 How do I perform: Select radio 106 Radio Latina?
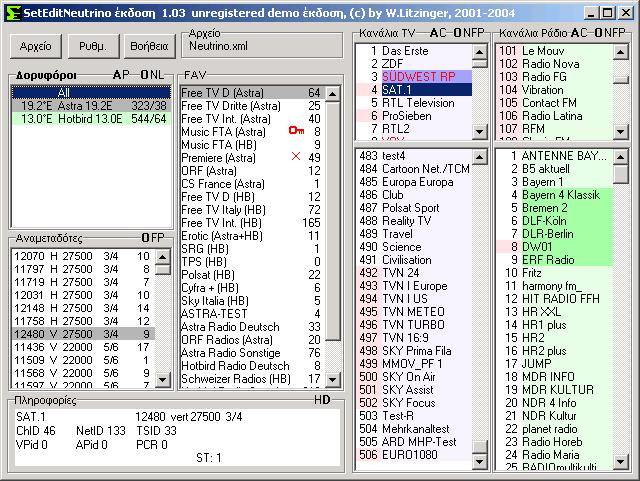pos(555,116)
